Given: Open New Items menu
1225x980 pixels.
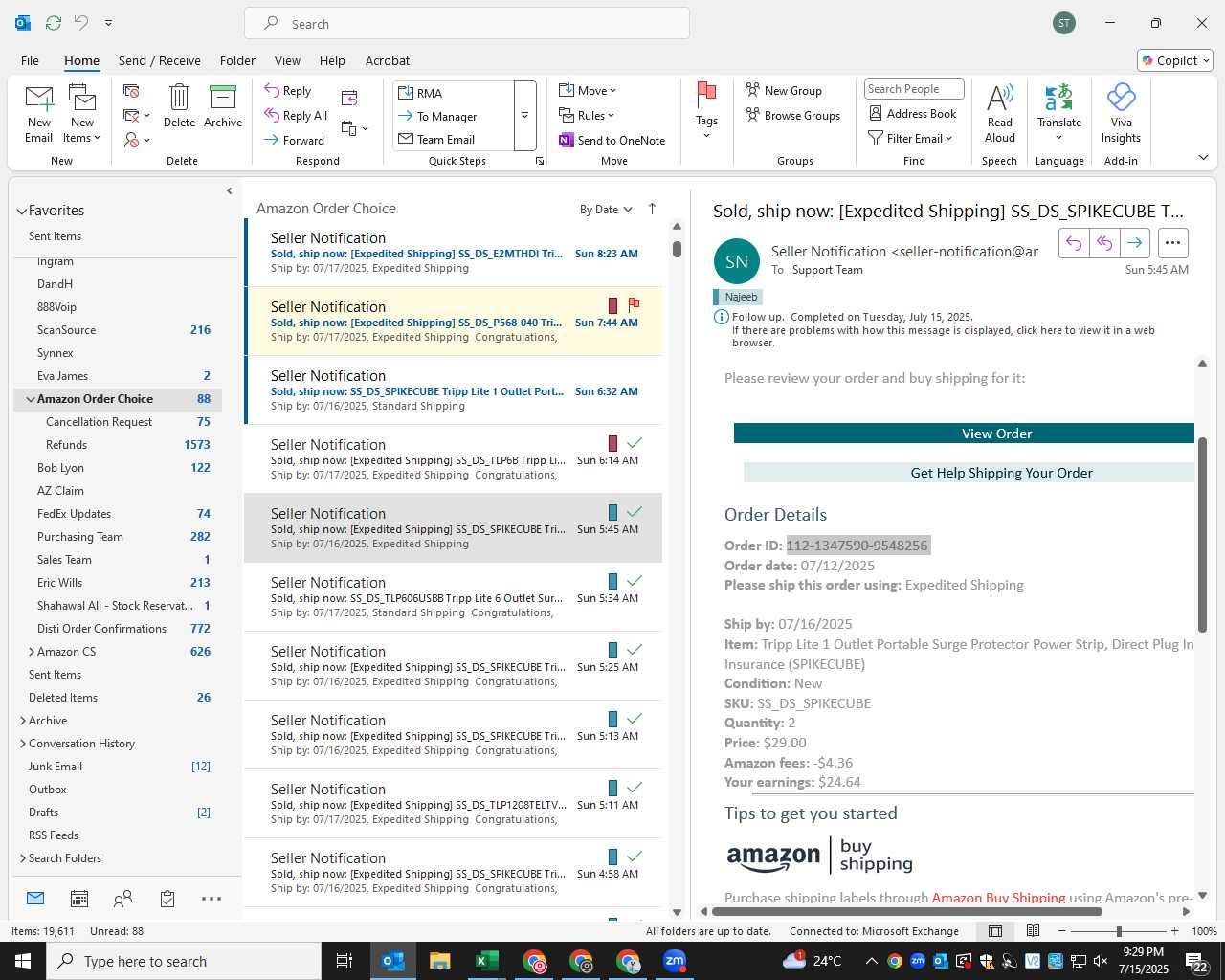Looking at the screenshot, I should tap(82, 114).
